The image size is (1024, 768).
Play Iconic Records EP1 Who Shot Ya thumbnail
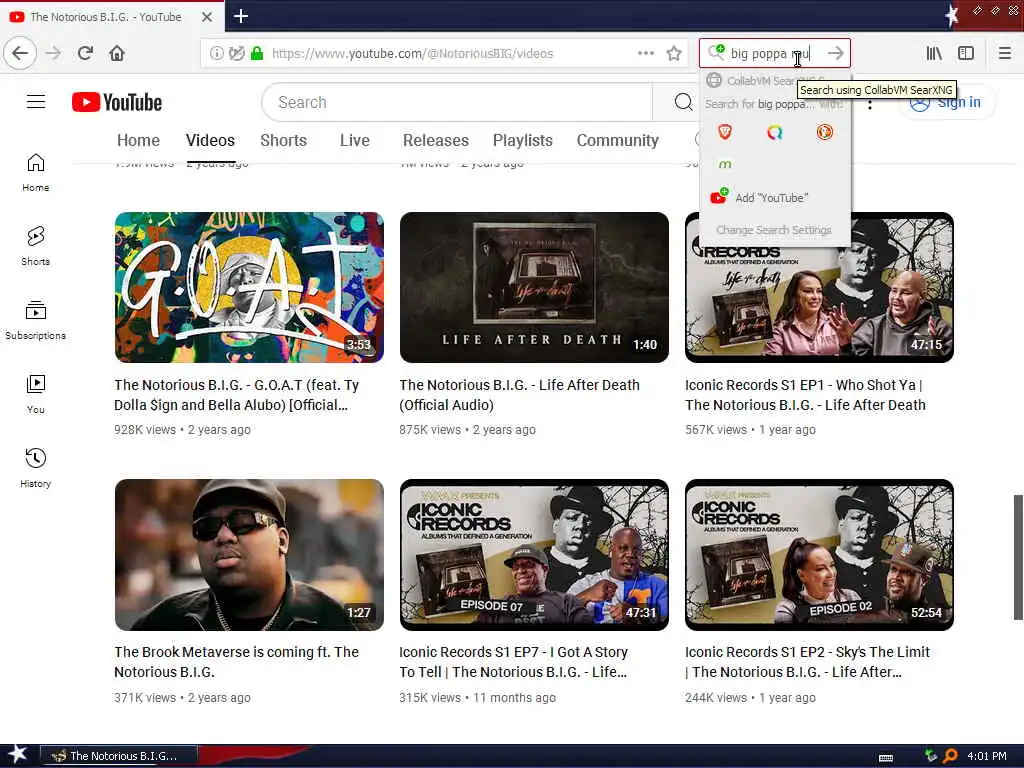tap(819, 287)
